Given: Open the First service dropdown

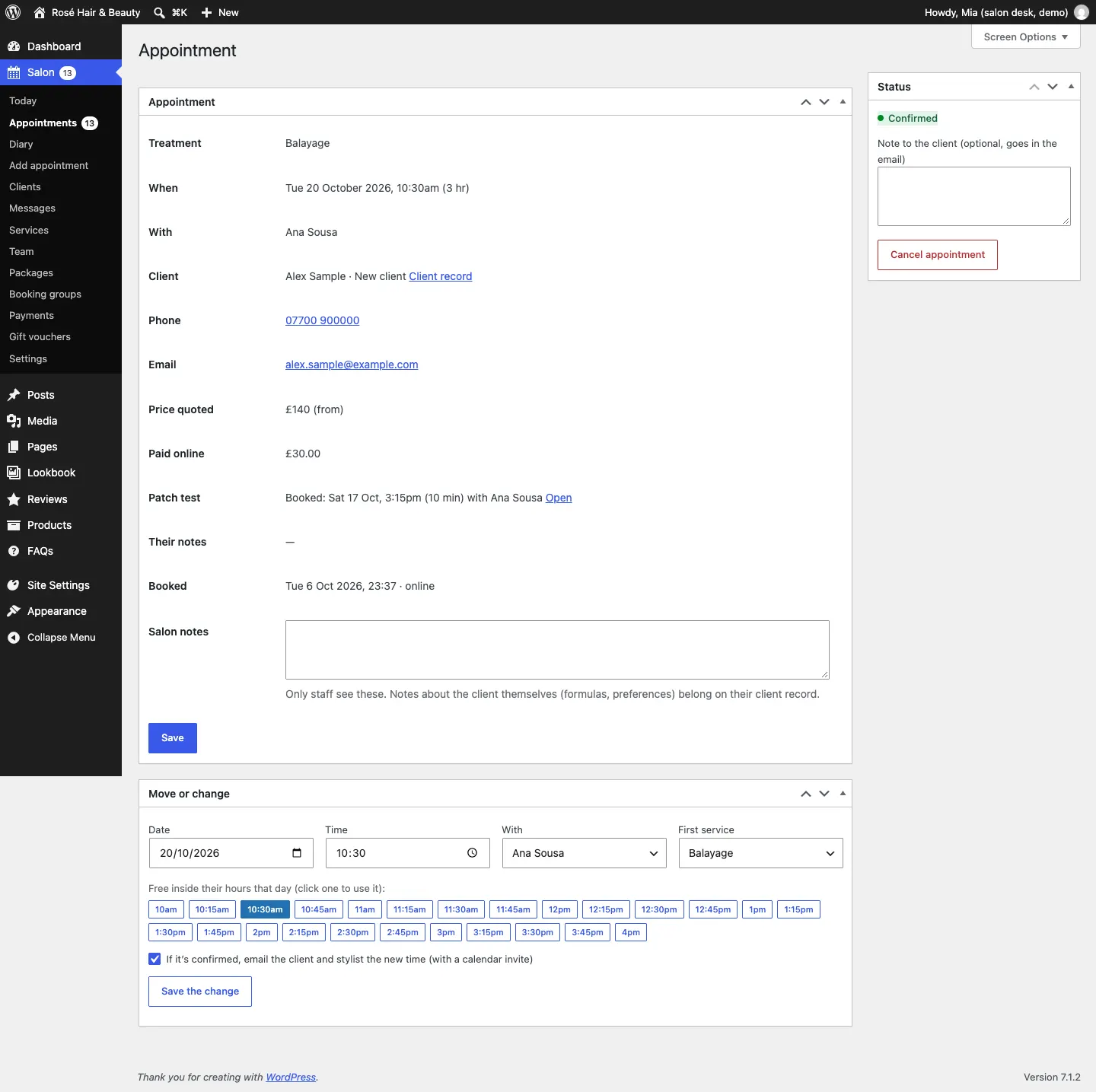Looking at the screenshot, I should (x=760, y=853).
